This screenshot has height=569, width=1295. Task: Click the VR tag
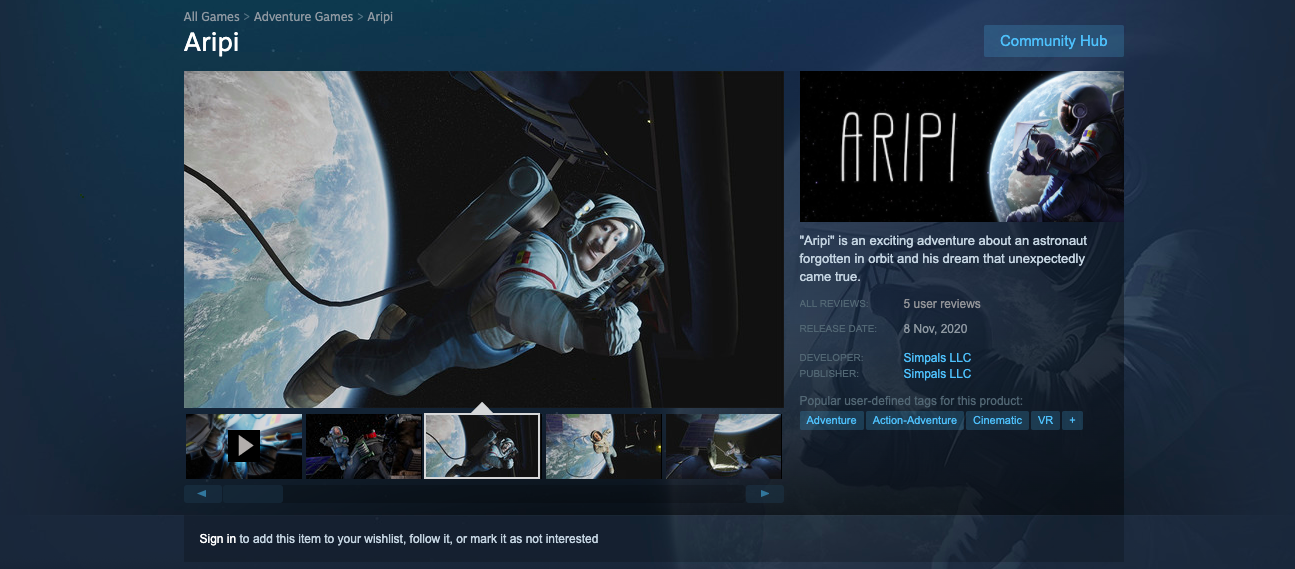click(1045, 420)
